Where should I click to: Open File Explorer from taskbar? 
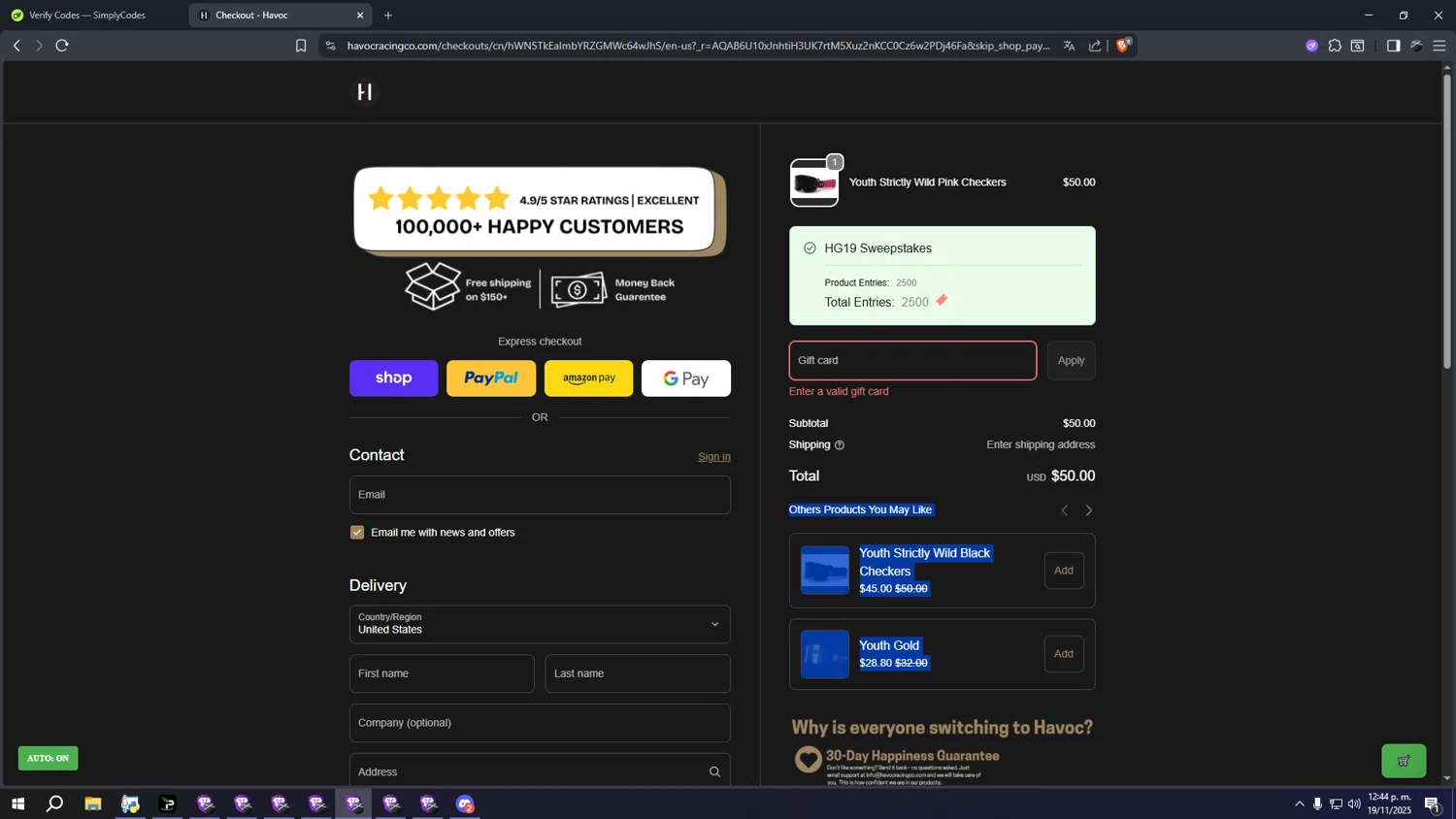93,803
